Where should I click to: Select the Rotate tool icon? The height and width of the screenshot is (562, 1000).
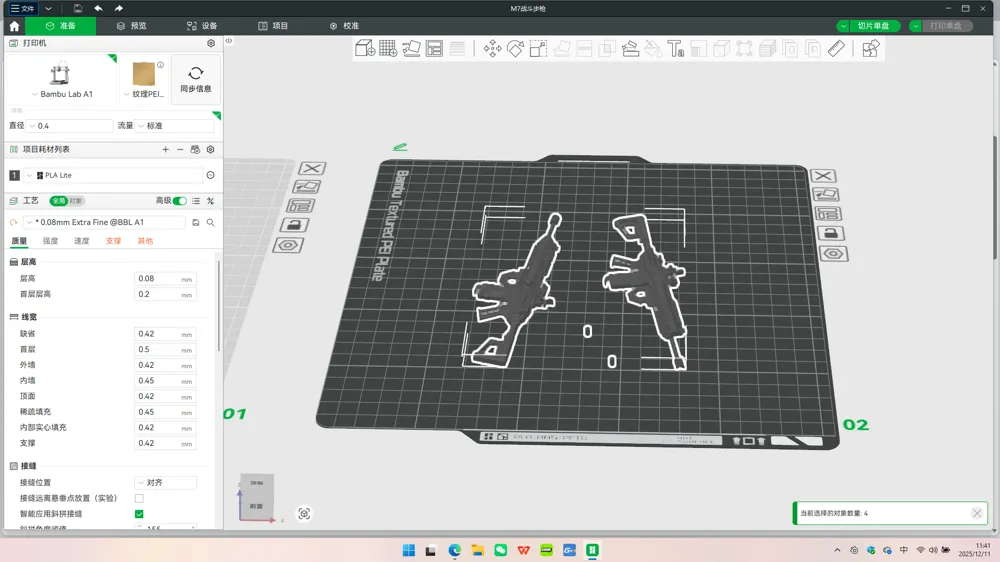(515, 48)
